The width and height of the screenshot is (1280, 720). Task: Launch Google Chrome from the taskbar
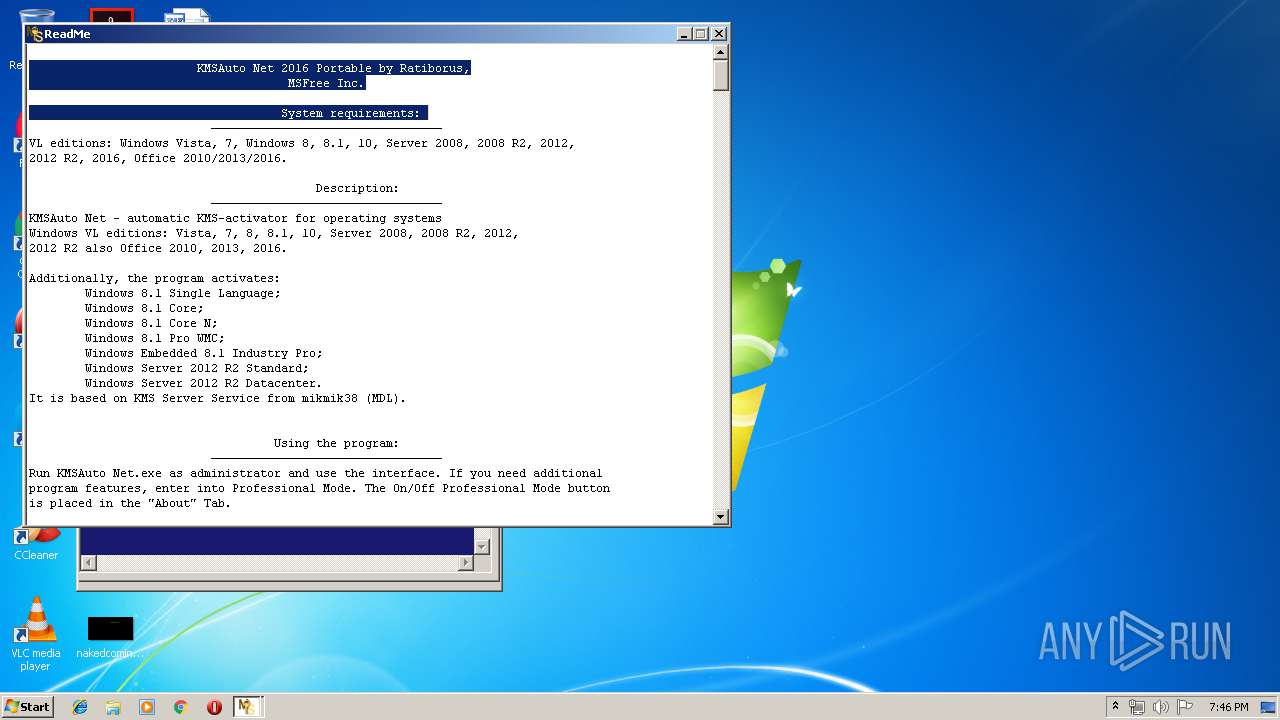(x=180, y=707)
